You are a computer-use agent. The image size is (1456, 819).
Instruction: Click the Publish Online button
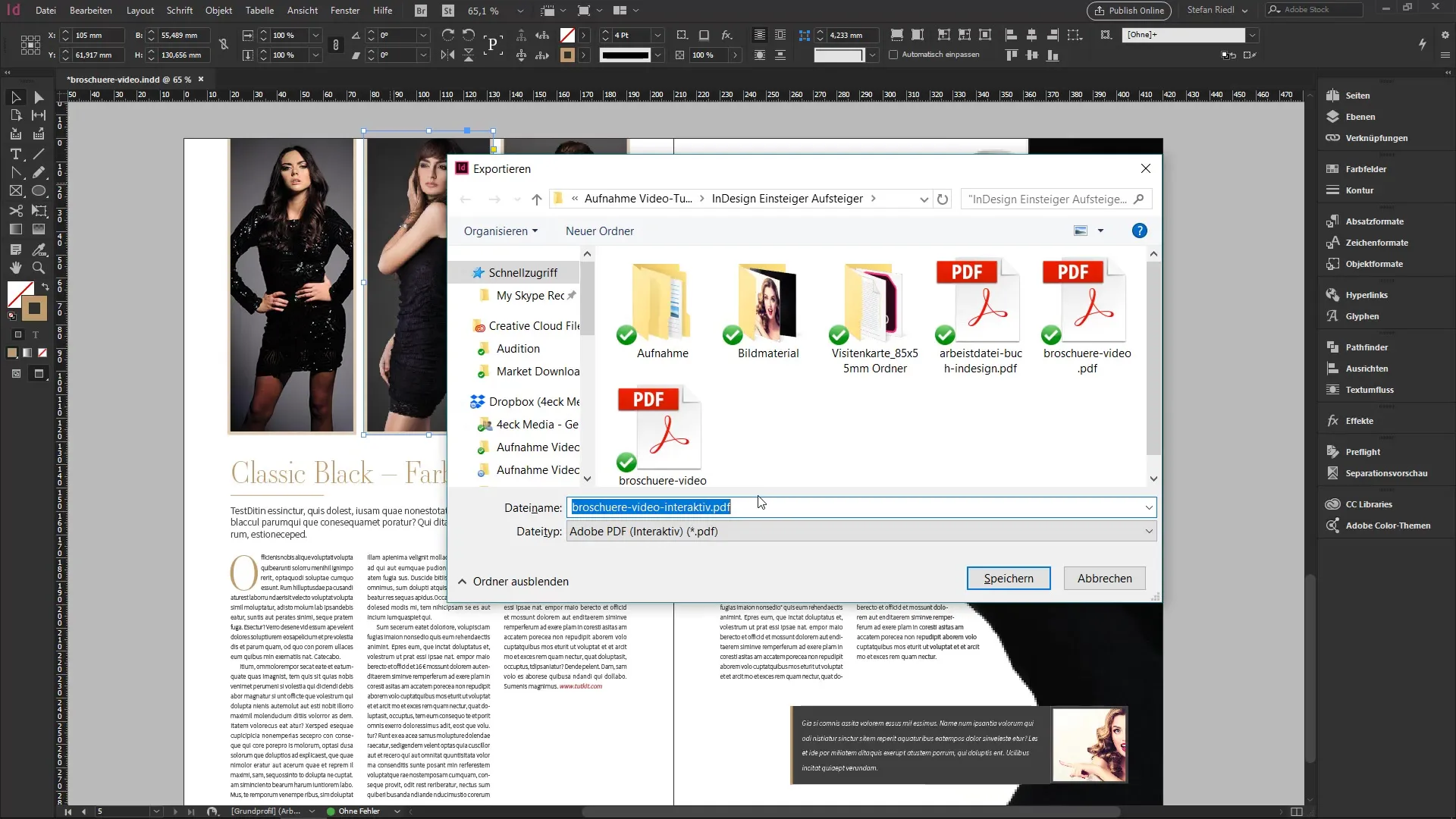tap(1128, 11)
